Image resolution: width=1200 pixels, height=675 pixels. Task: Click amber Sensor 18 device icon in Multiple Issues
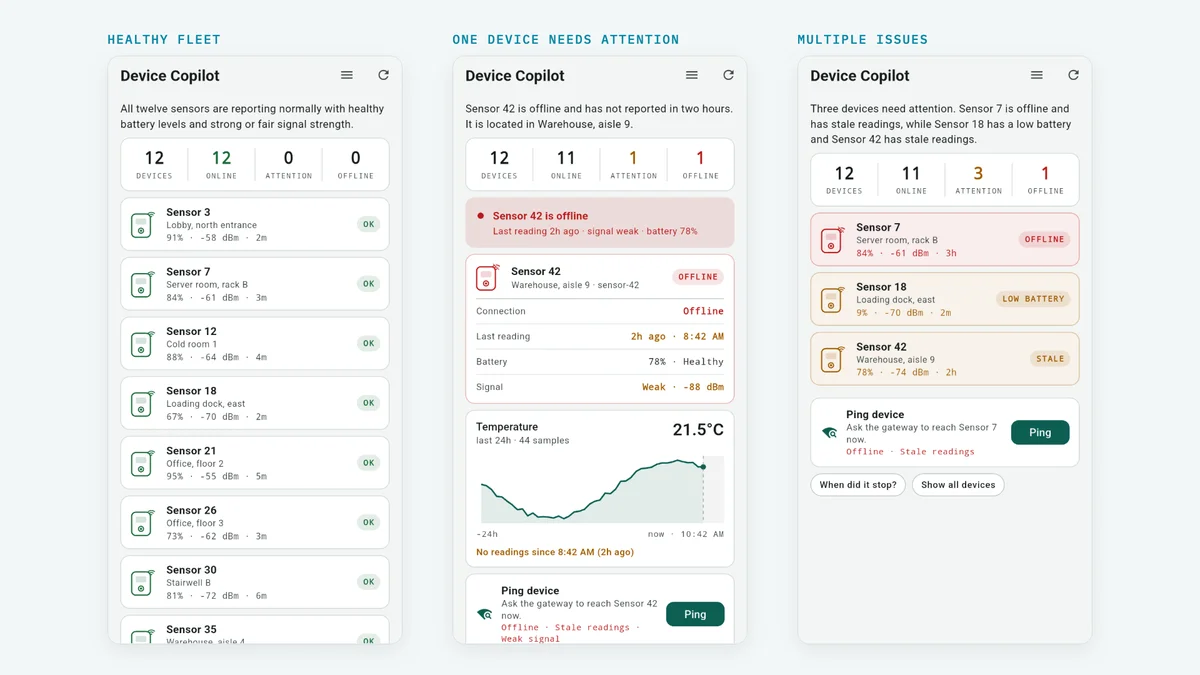point(832,299)
